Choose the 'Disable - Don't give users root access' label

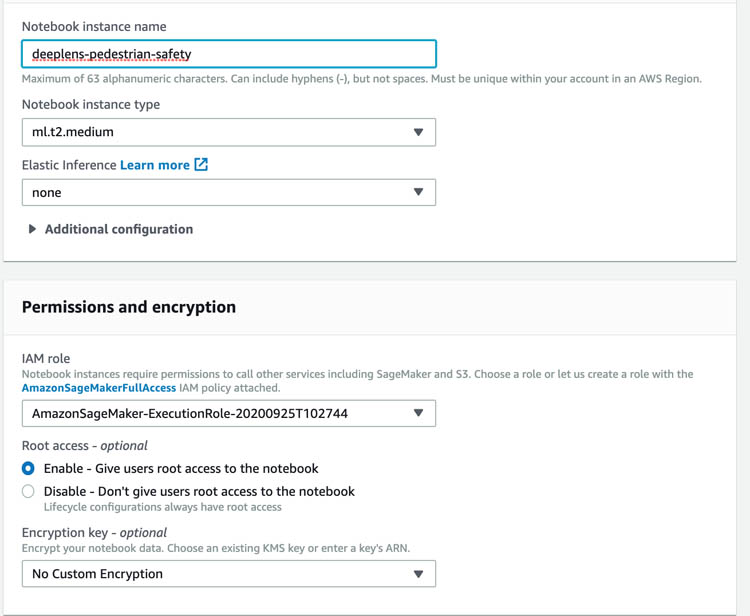[x=199, y=491]
